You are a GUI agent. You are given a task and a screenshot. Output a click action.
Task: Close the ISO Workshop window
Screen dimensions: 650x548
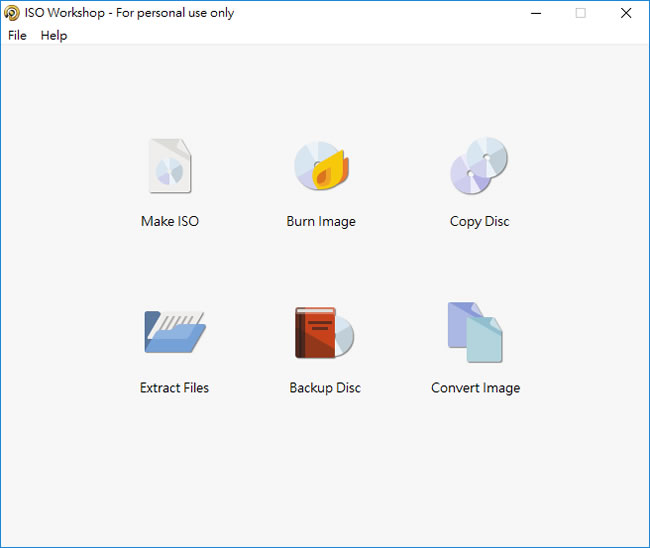(x=626, y=13)
